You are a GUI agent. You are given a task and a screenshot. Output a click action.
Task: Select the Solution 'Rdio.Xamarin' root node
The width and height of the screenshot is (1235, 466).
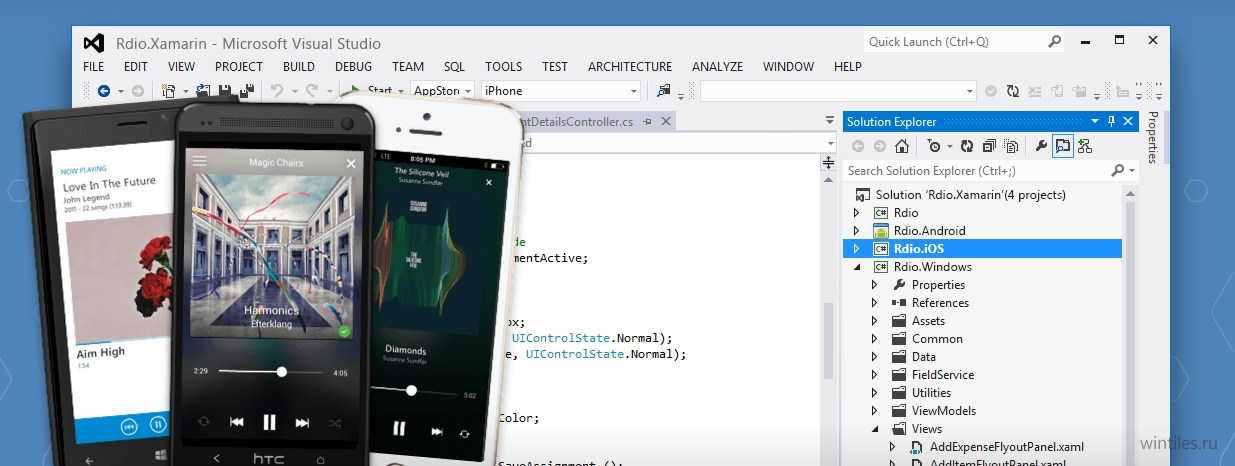coord(970,195)
